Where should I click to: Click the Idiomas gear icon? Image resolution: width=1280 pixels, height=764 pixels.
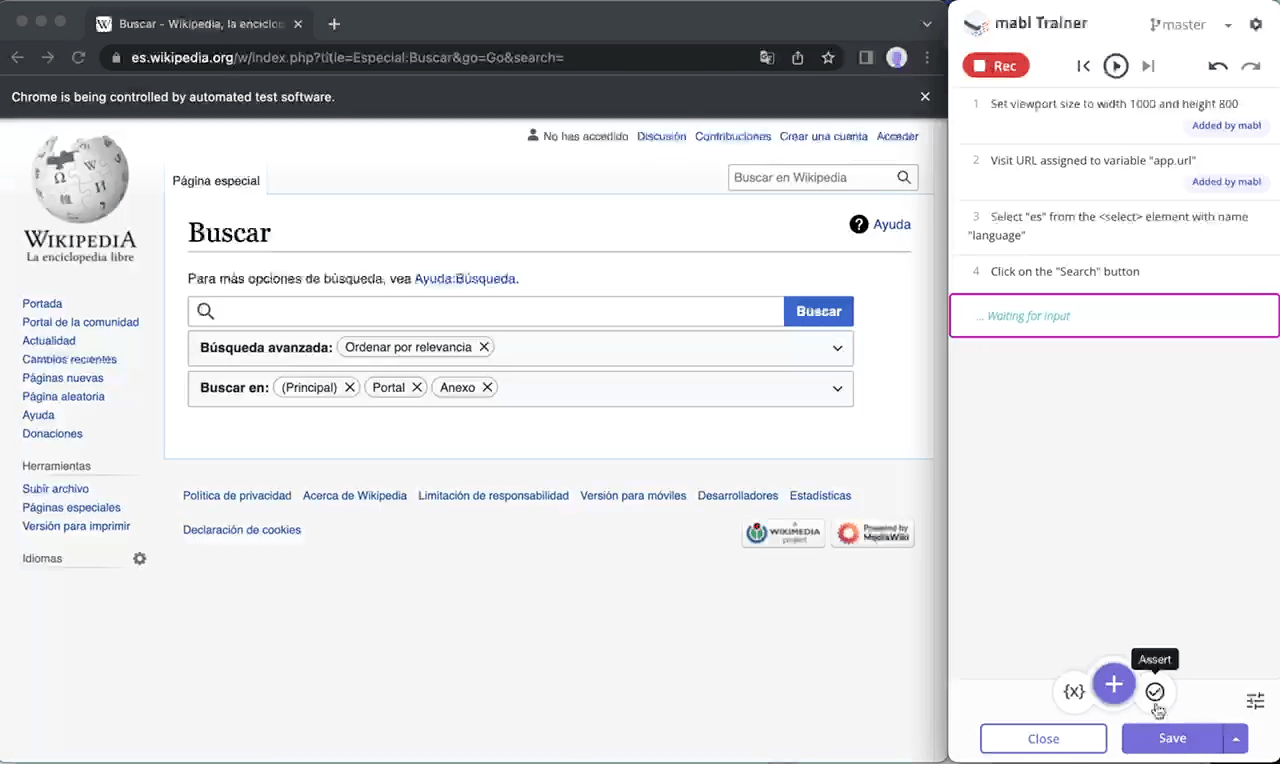140,558
